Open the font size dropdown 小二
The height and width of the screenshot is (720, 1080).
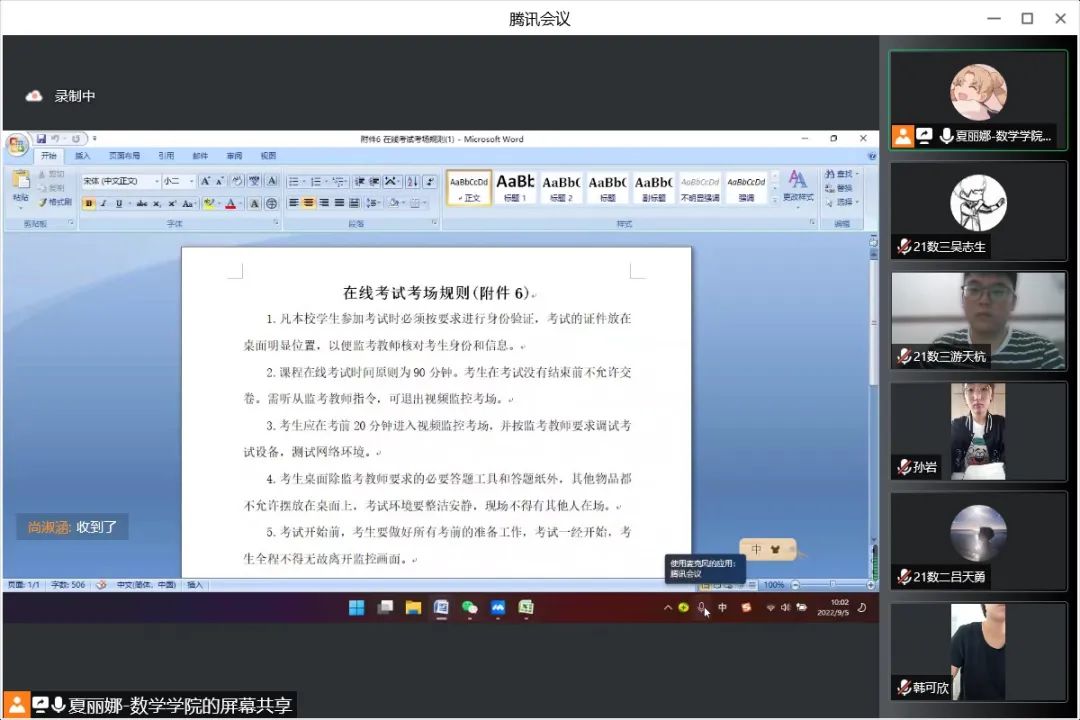[189, 182]
